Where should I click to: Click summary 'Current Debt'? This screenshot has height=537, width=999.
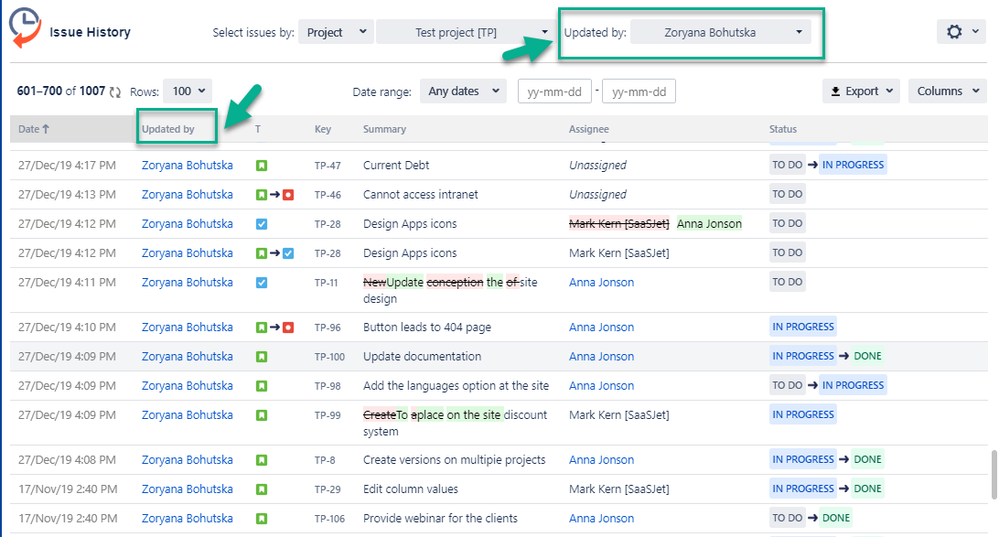pyautogui.click(x=396, y=165)
